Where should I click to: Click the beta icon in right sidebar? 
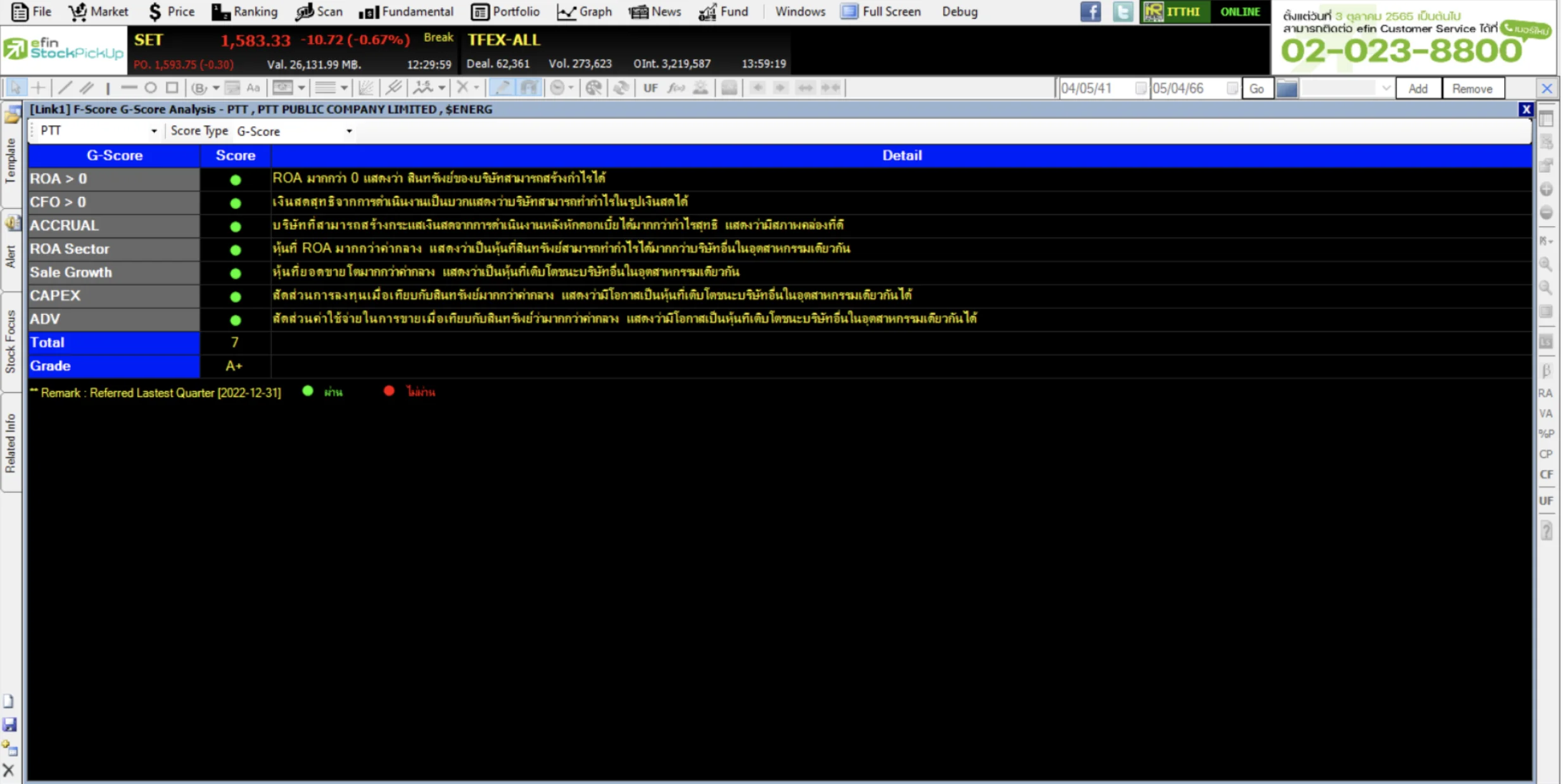click(x=1545, y=370)
